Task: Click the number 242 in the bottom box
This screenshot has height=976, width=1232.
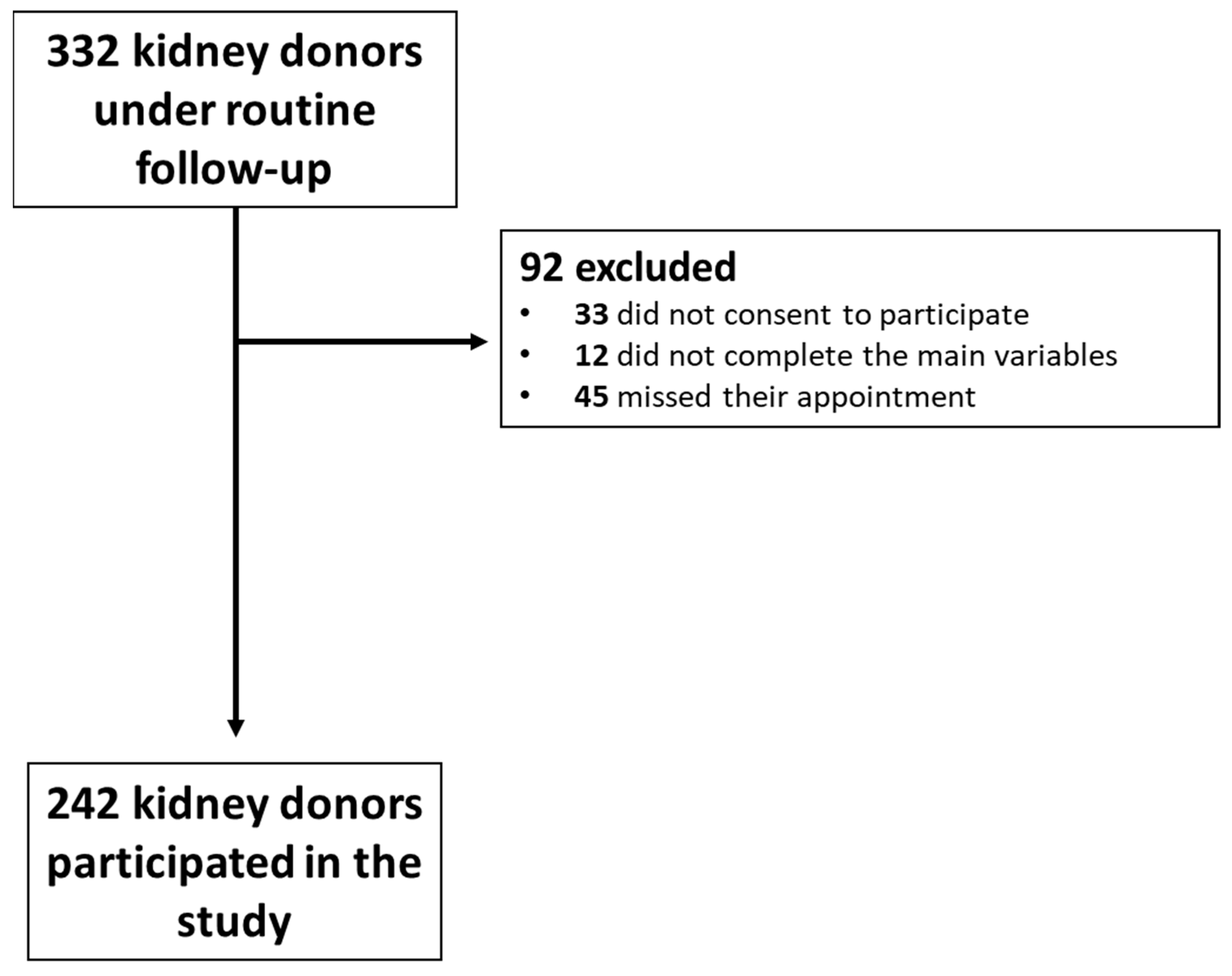Action: (x=83, y=804)
